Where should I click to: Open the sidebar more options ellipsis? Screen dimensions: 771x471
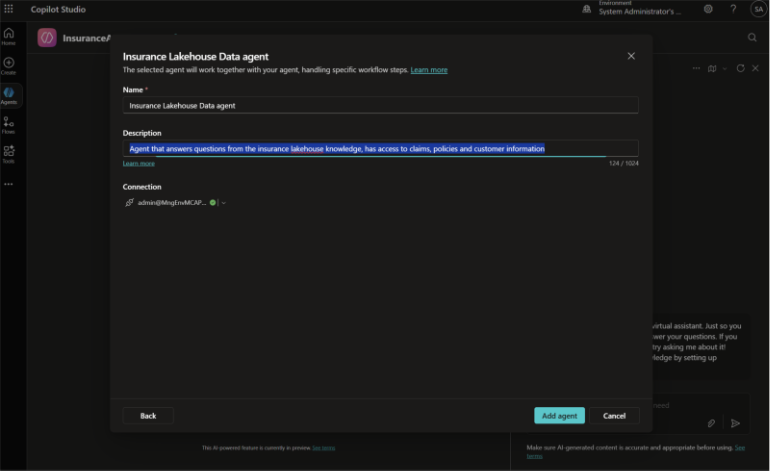(8, 184)
